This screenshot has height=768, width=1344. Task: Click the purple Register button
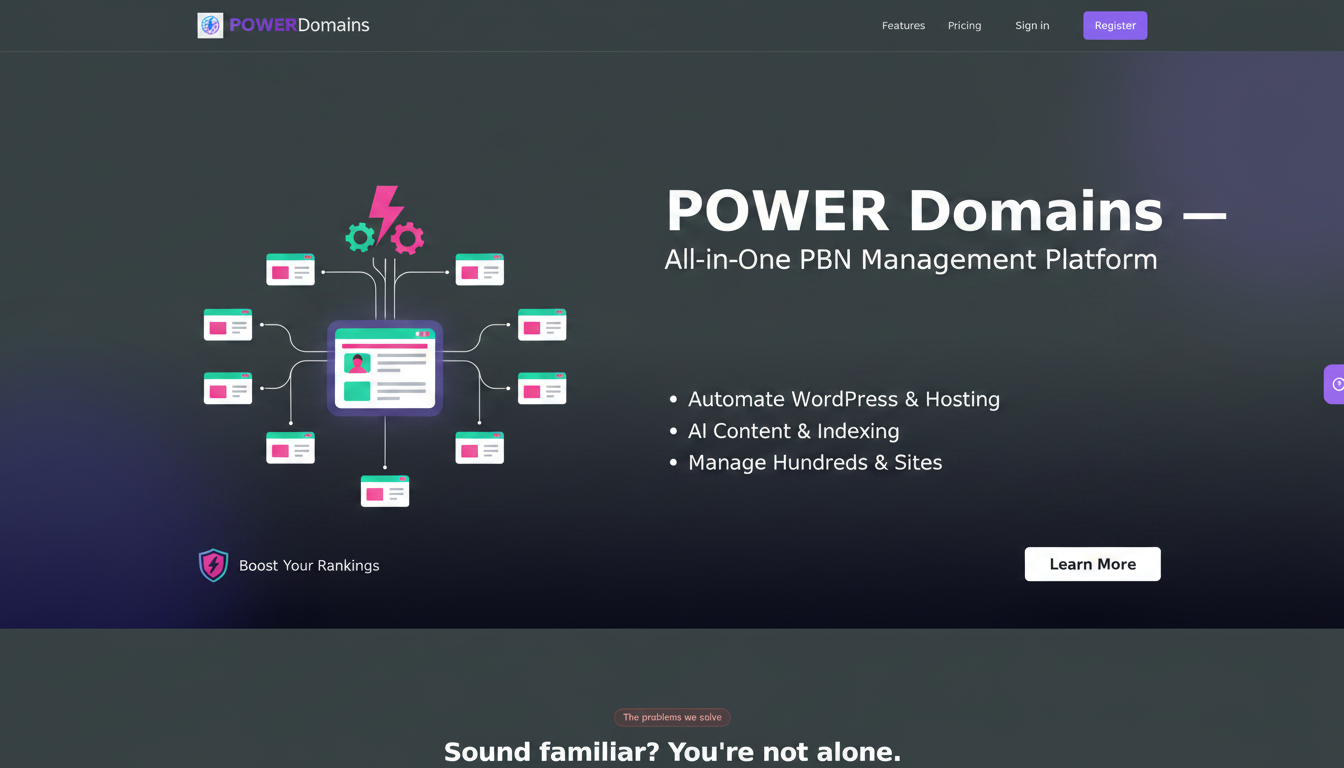point(1115,26)
